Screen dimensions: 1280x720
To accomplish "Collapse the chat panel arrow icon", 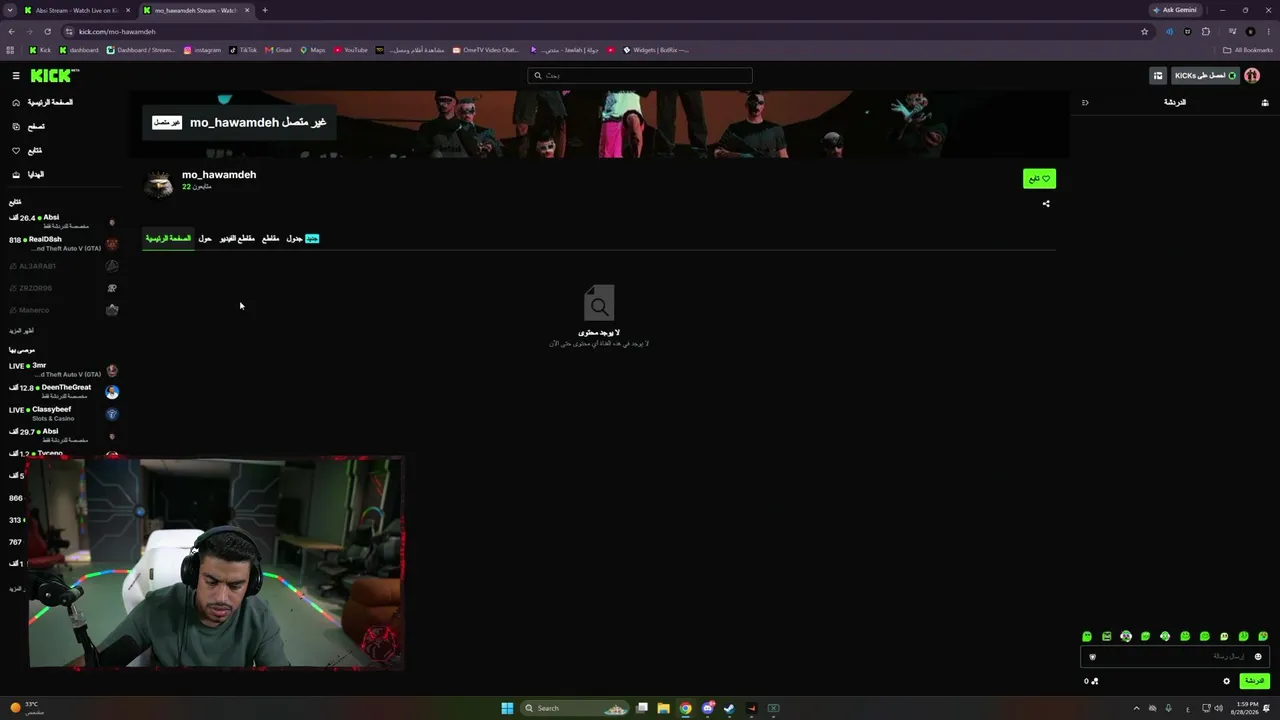I will point(1085,103).
